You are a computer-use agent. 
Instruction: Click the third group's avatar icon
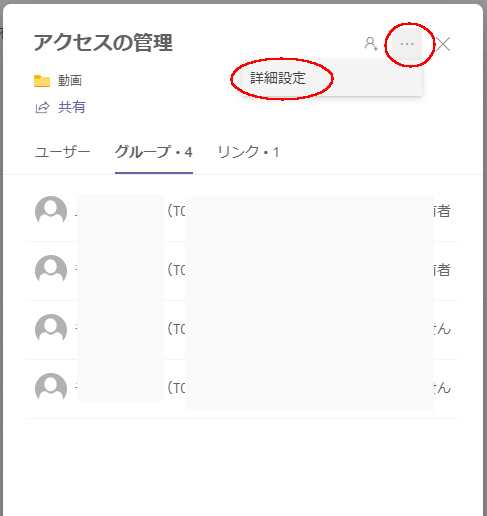pyautogui.click(x=51, y=329)
